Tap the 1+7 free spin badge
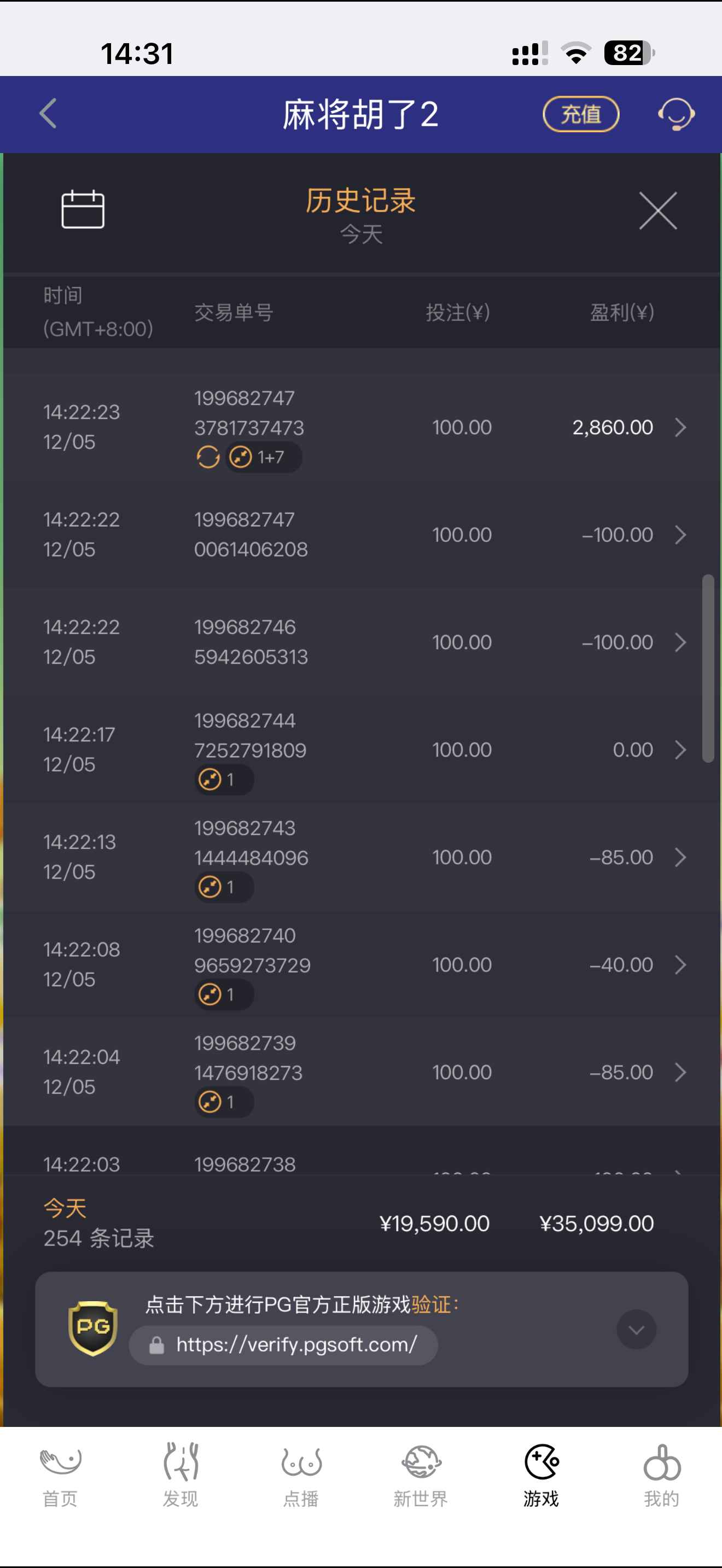The width and height of the screenshot is (722, 1568). point(263,457)
